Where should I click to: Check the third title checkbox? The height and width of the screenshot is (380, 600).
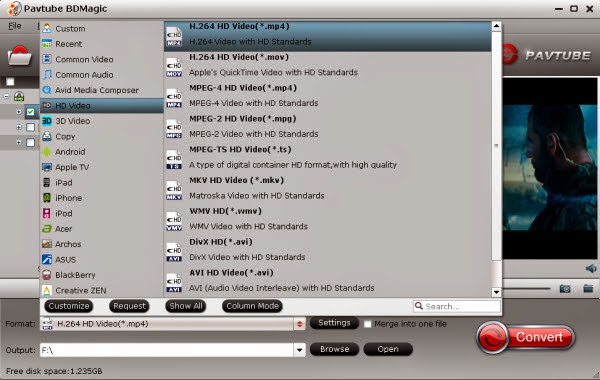(x=31, y=143)
